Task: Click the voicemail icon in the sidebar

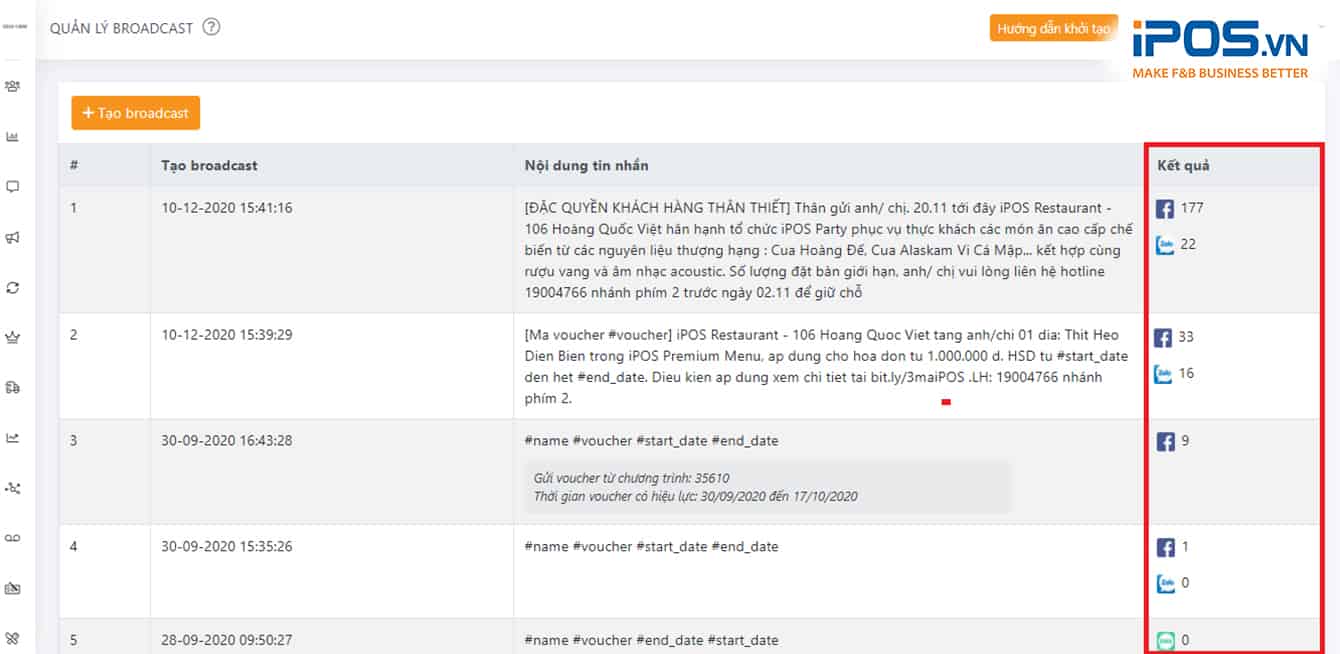Action: pyautogui.click(x=11, y=538)
